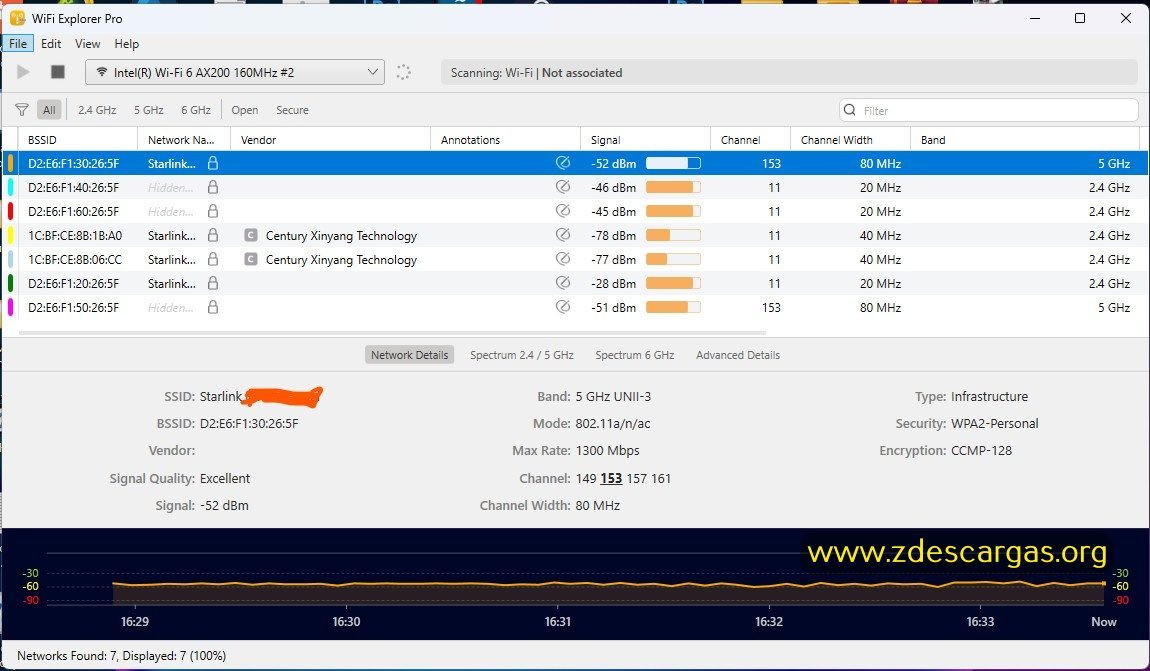Viewport: 1150px width, 671px height.
Task: Click annotation icon in the -78 dBm row
Action: pyautogui.click(x=563, y=235)
